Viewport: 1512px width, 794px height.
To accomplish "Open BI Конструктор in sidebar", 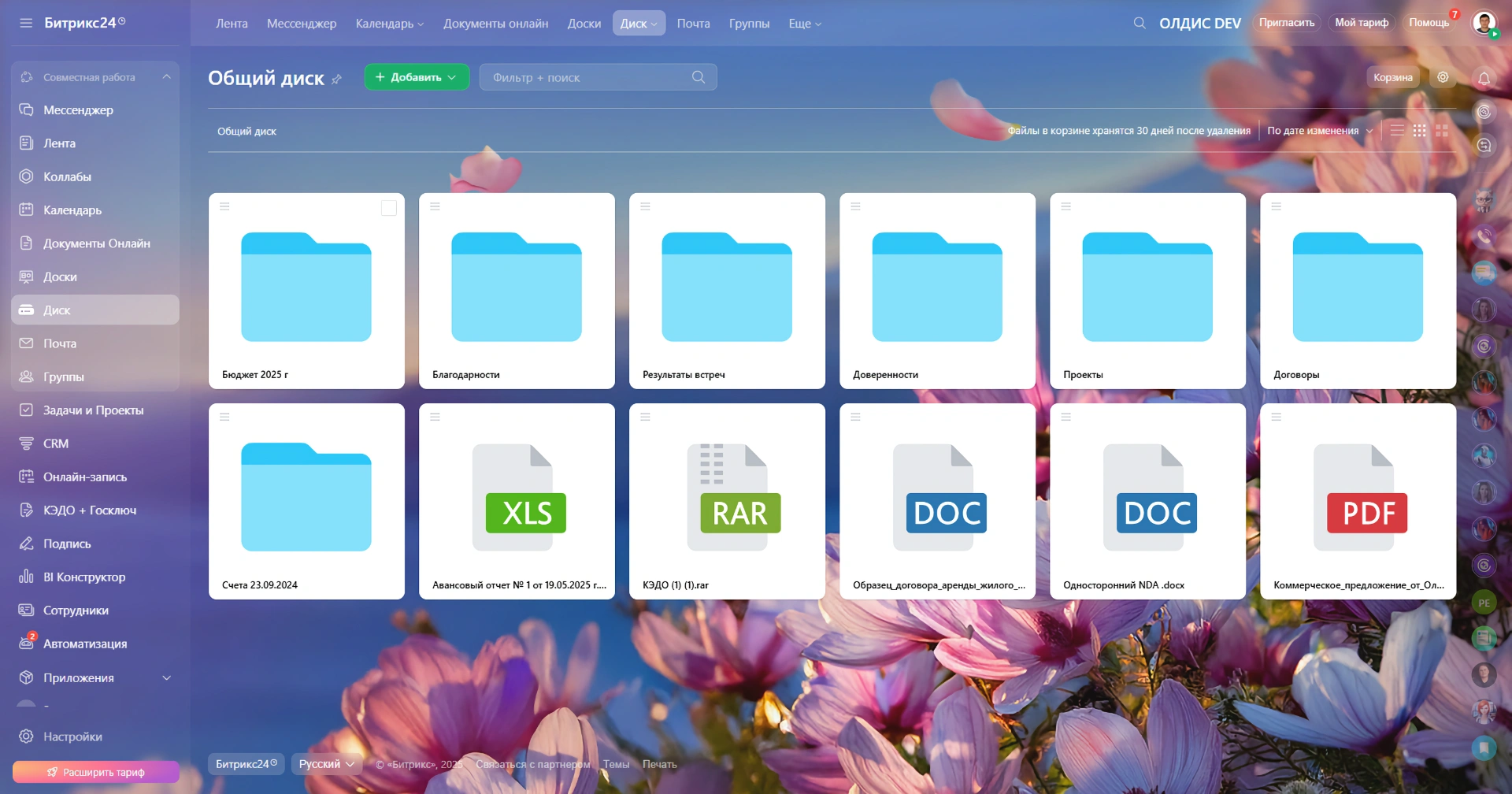I will pos(83,577).
